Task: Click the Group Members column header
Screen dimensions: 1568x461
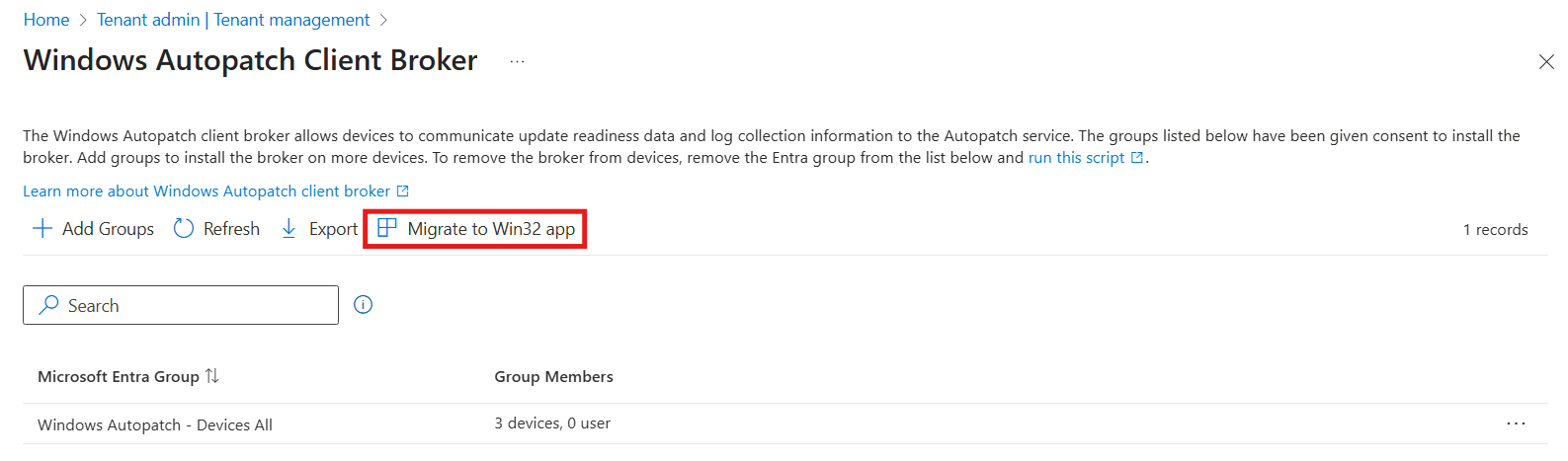Action: (553, 377)
